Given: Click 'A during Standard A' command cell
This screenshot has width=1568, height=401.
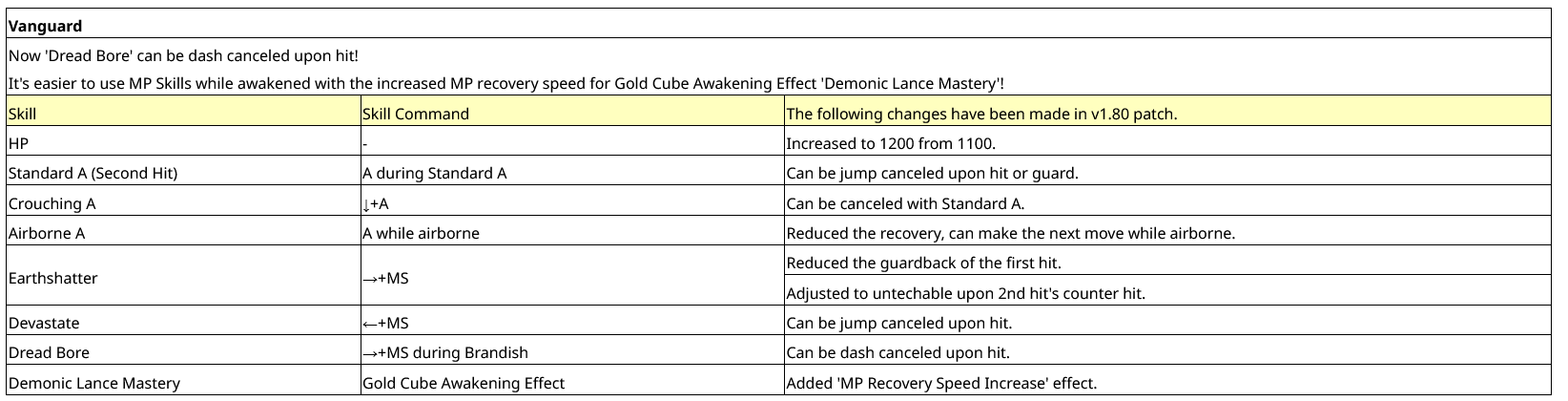Looking at the screenshot, I should tap(572, 173).
